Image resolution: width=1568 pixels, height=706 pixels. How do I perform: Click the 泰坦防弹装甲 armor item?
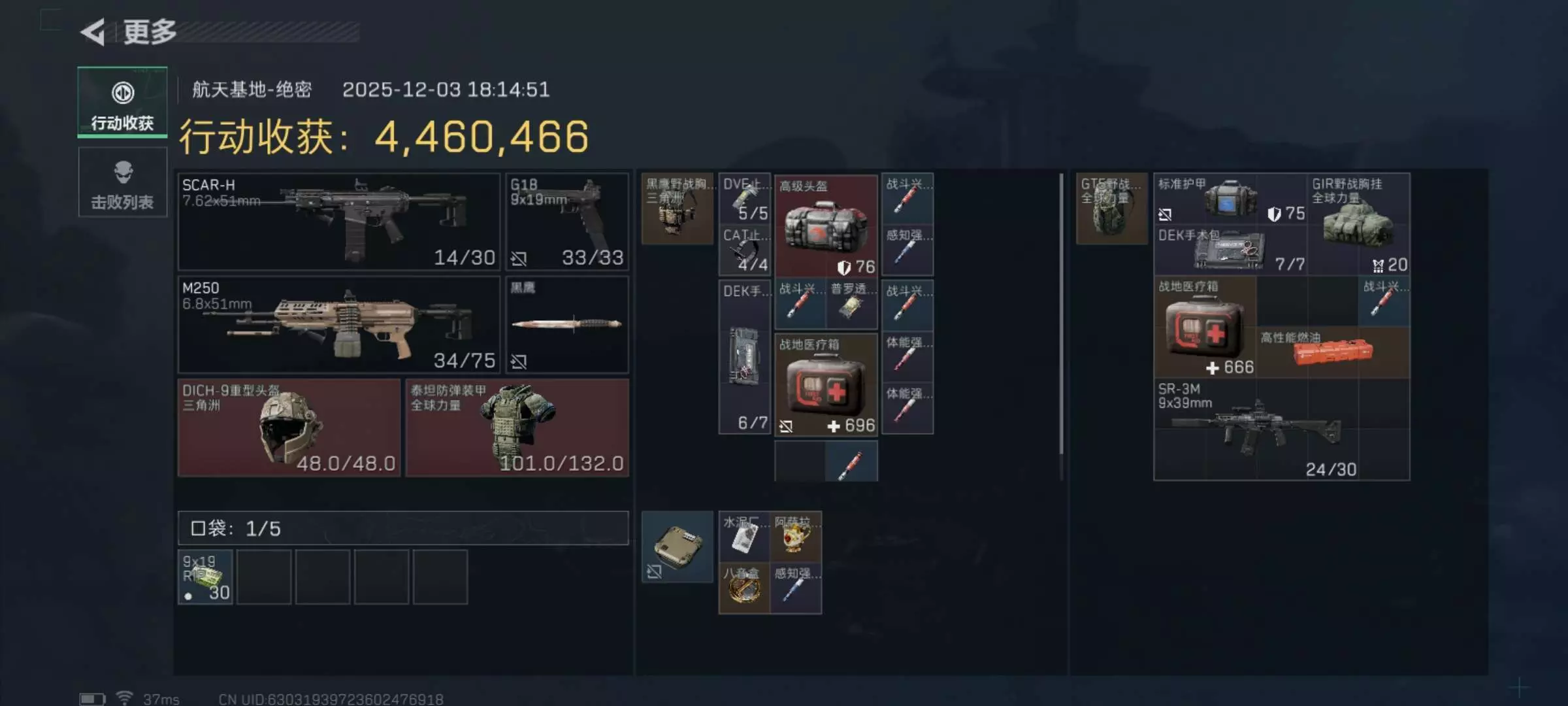[x=517, y=428]
